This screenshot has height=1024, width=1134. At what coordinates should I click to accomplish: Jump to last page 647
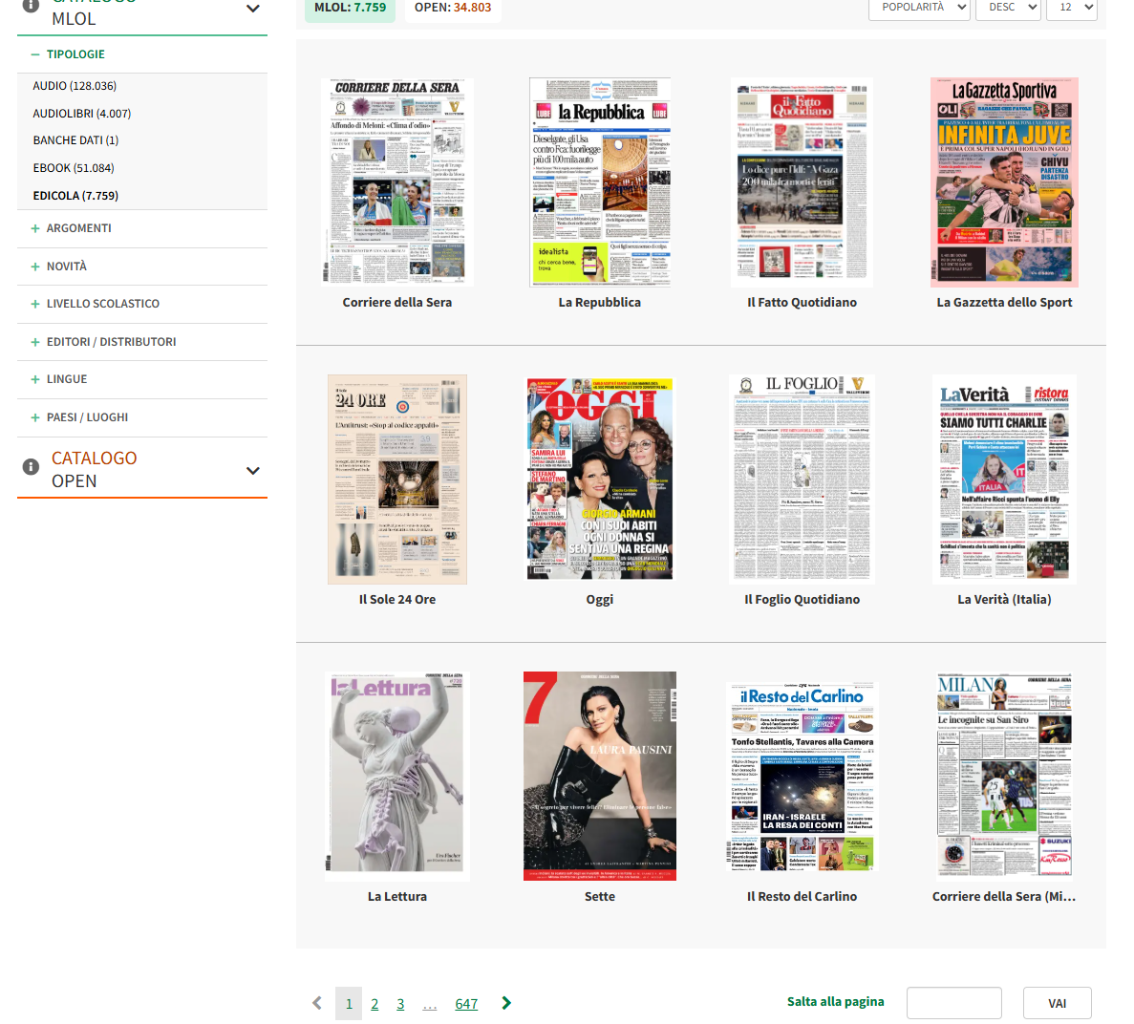466,1004
